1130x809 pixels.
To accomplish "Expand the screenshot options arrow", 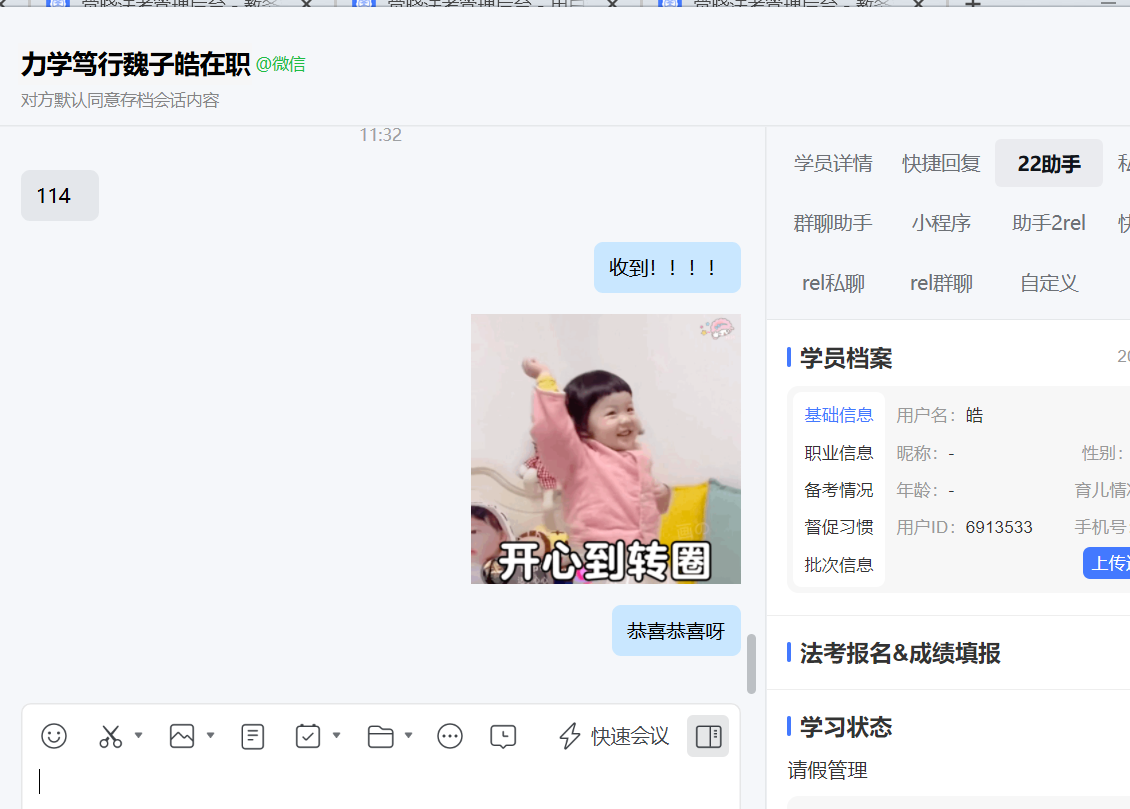I will [x=138, y=736].
